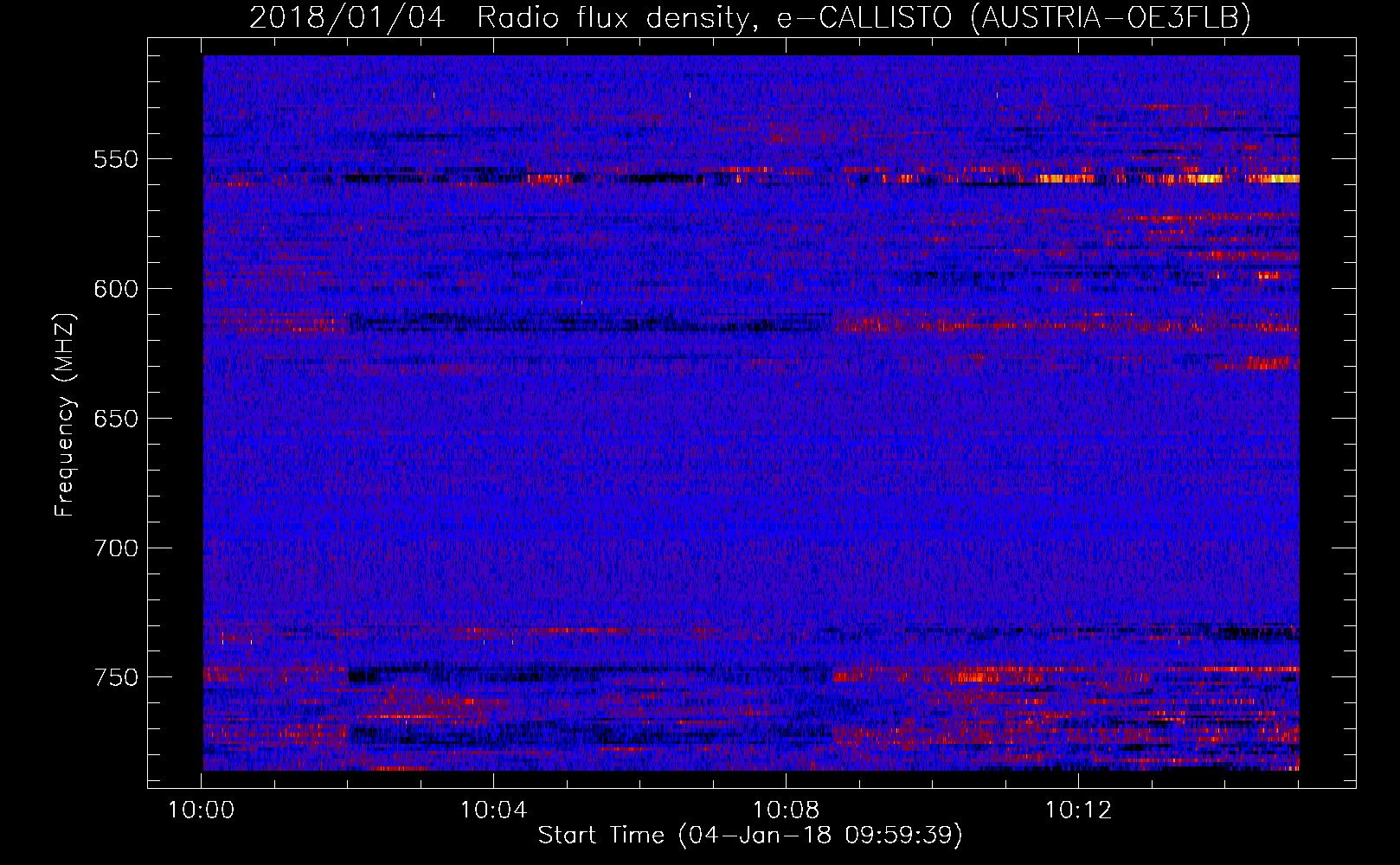The image size is (1400, 865).
Task: Select the 550 frequency axis label
Action: pos(116,160)
